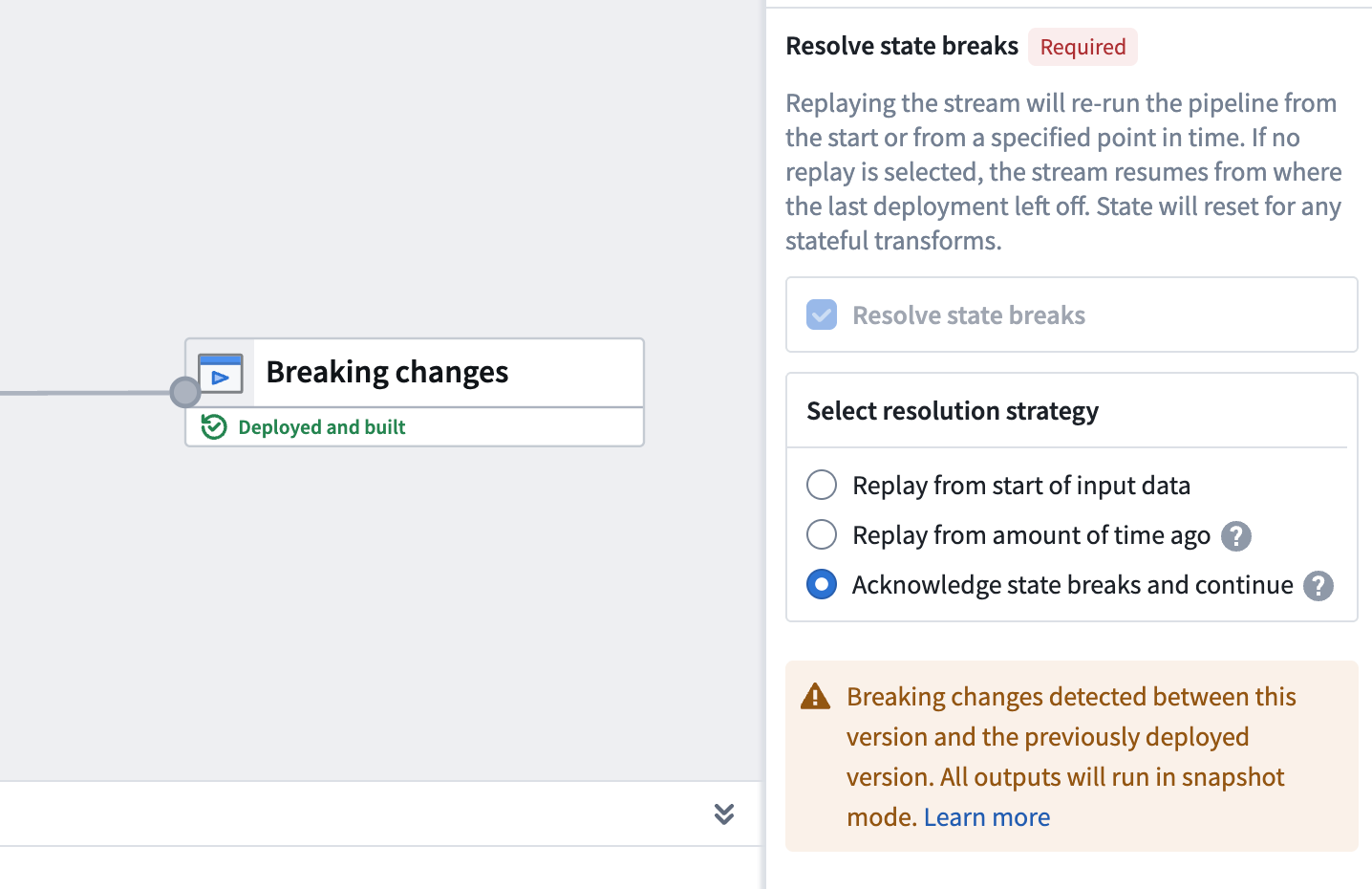Click the breaking changes warning message text

click(x=1071, y=756)
